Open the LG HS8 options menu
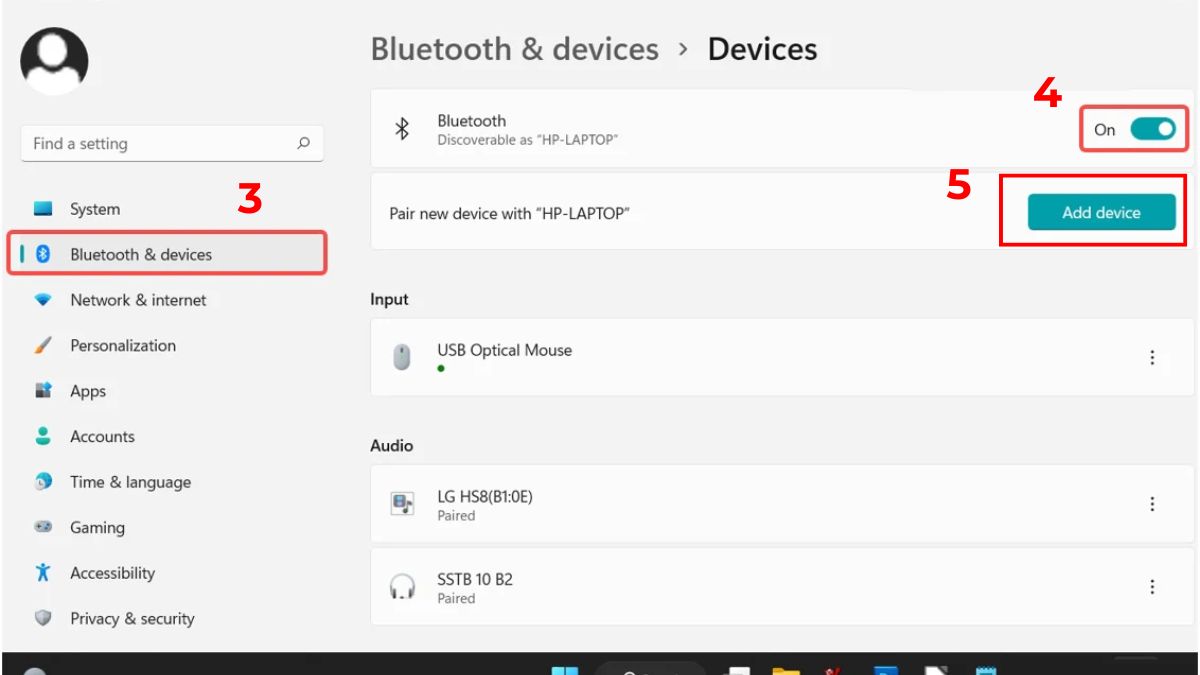The width and height of the screenshot is (1200, 675). pos(1152,504)
